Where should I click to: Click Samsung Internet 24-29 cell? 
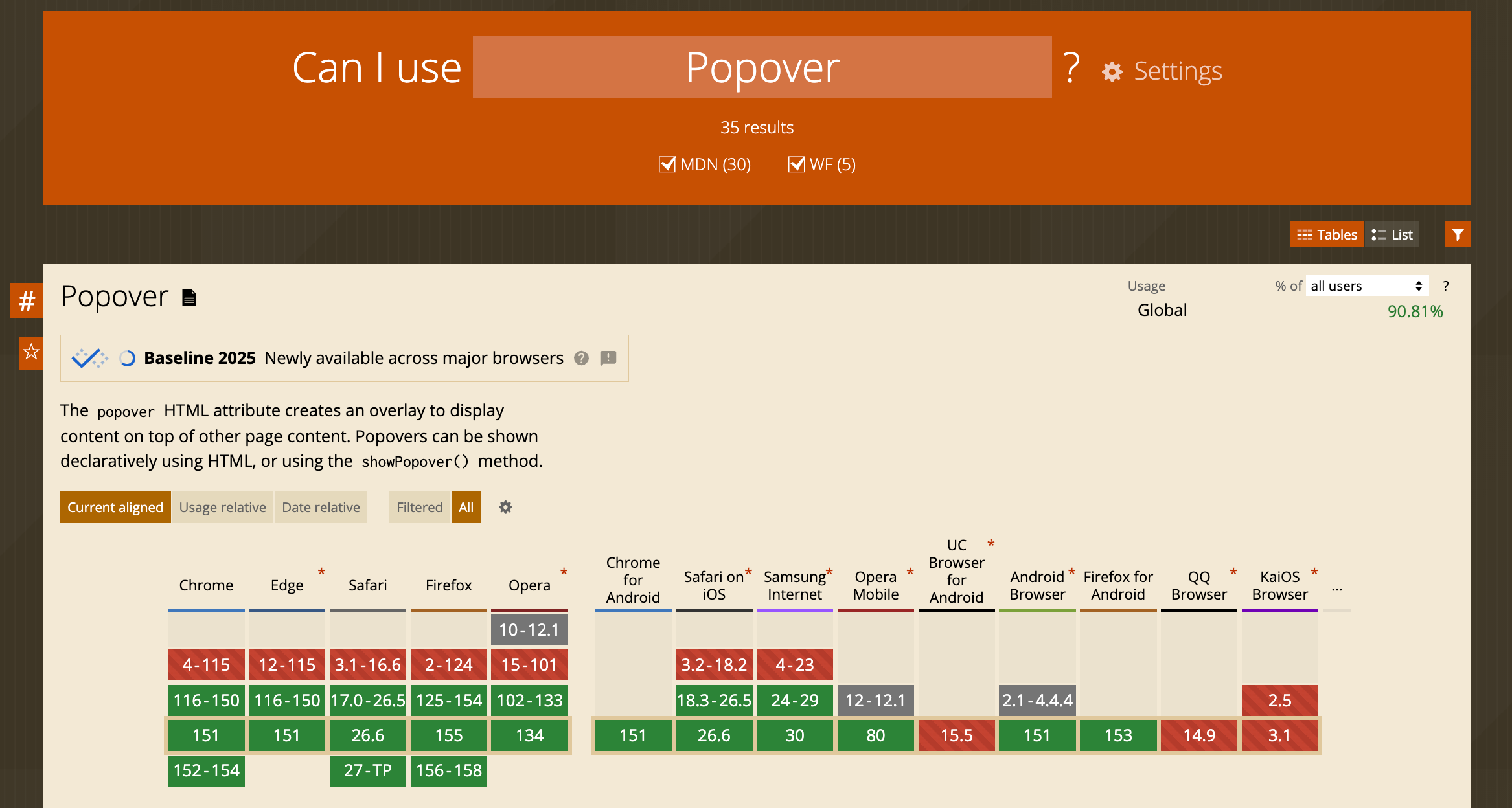pyautogui.click(x=795, y=701)
